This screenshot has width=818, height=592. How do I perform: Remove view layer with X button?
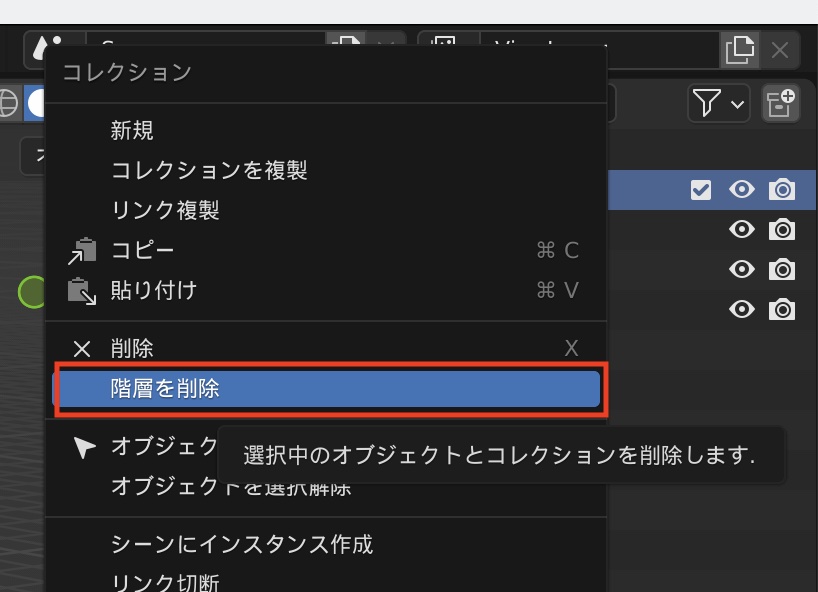pyautogui.click(x=780, y=49)
